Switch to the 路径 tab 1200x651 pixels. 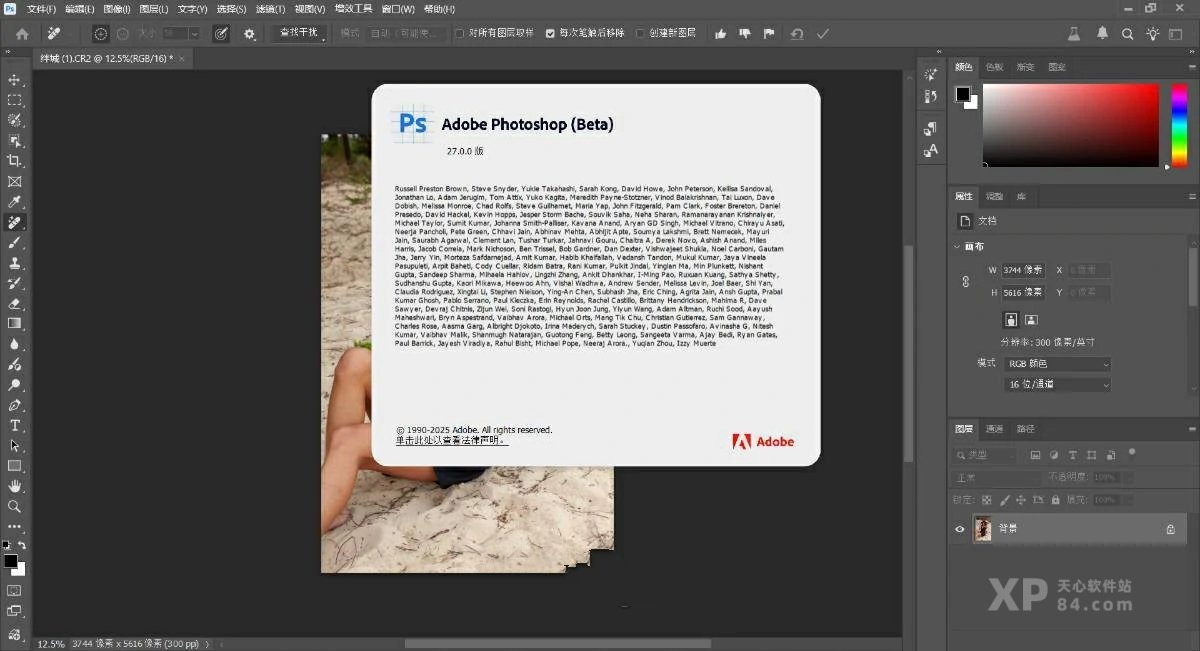[1025, 429]
